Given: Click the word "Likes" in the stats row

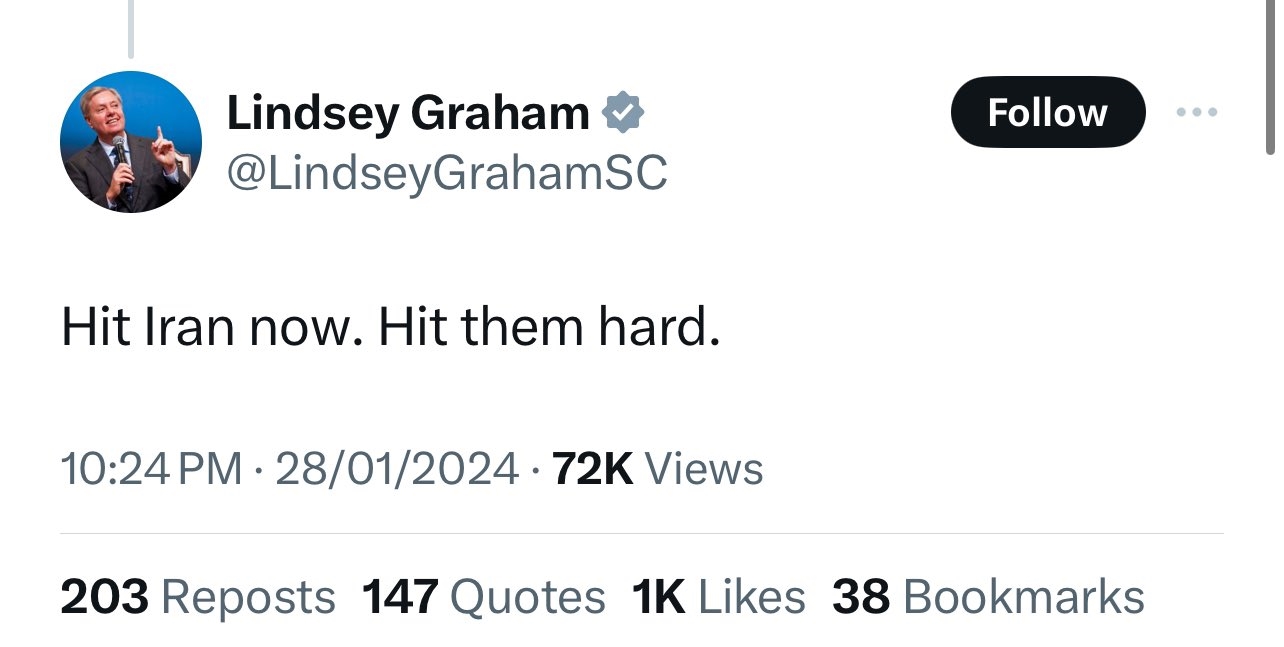Looking at the screenshot, I should 751,597.
